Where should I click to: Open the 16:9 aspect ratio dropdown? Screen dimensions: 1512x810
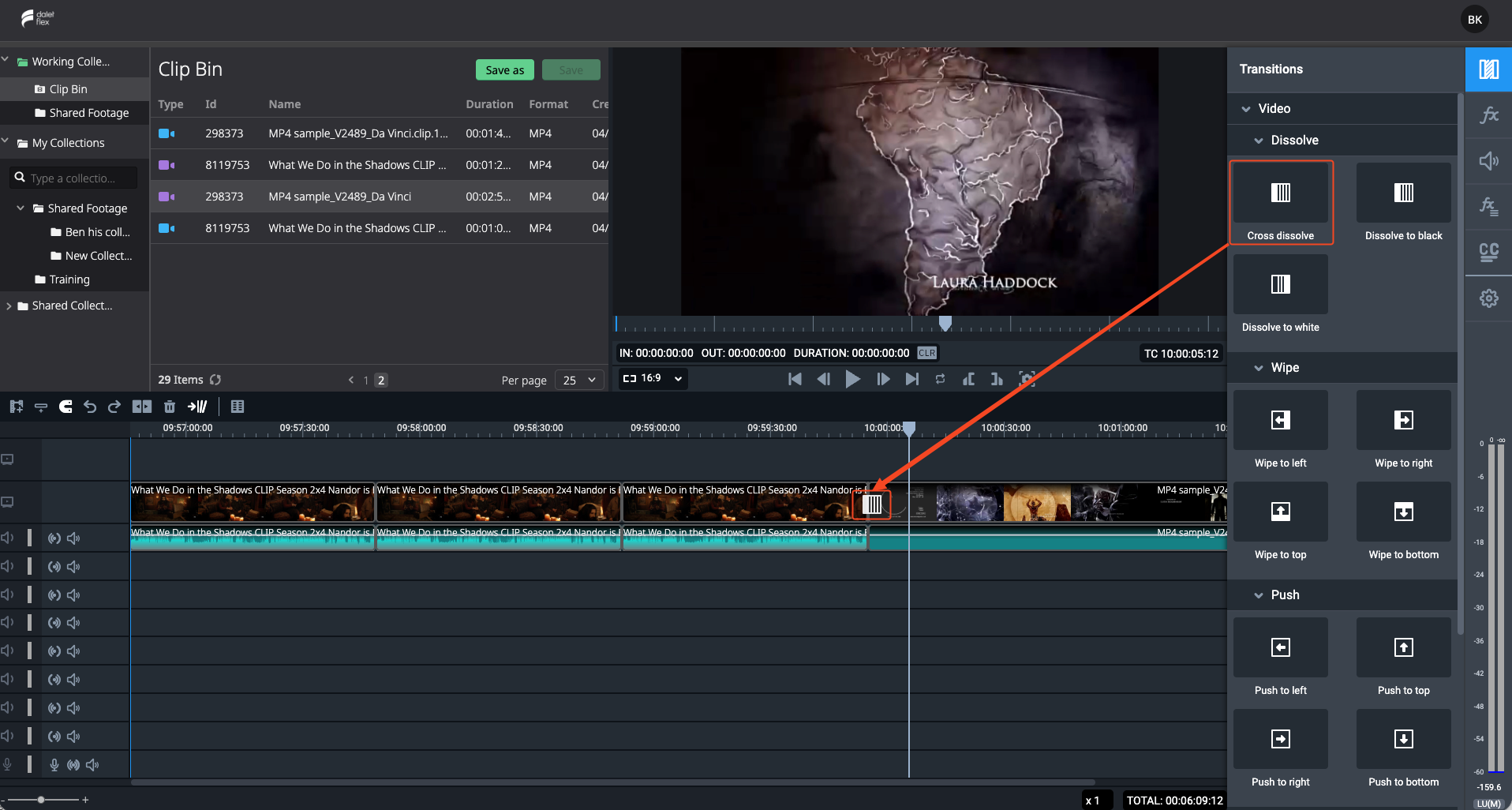[x=653, y=378]
